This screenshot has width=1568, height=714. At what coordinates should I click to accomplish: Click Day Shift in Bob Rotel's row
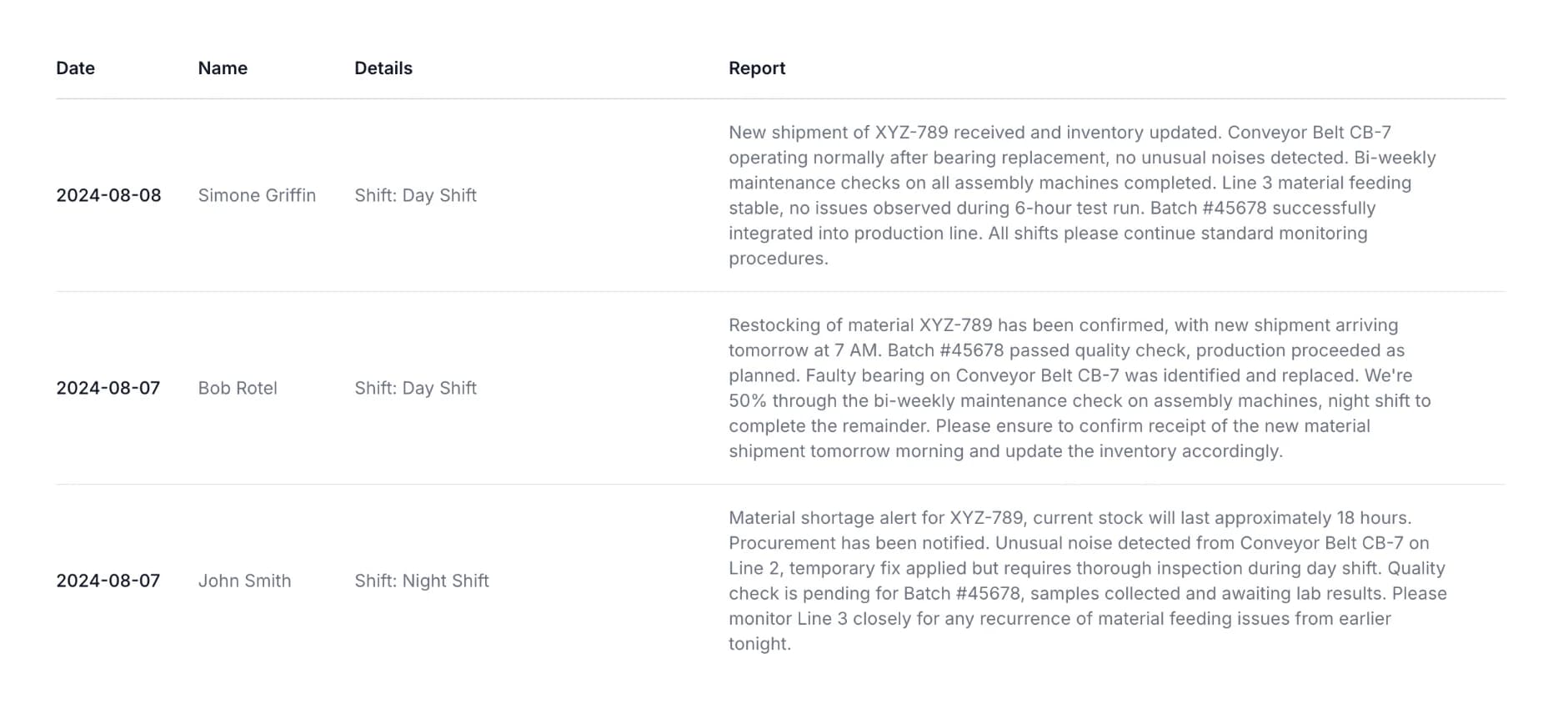click(415, 388)
